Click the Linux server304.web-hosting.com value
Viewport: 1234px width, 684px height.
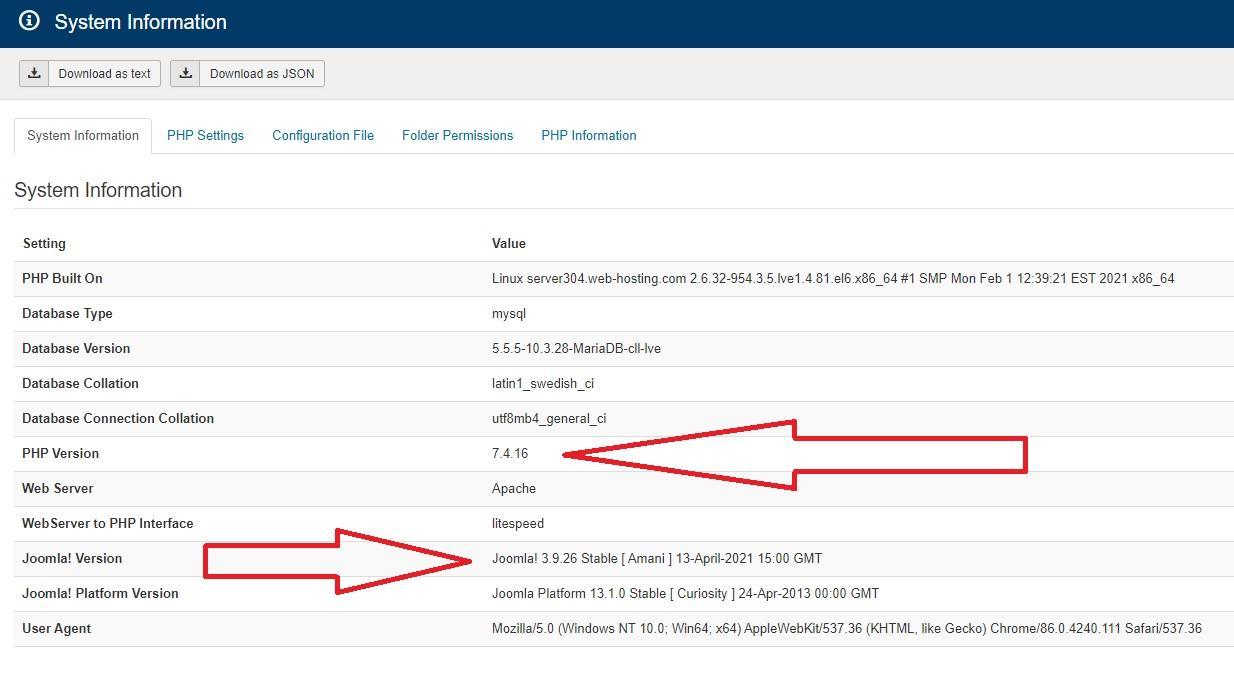[833, 278]
